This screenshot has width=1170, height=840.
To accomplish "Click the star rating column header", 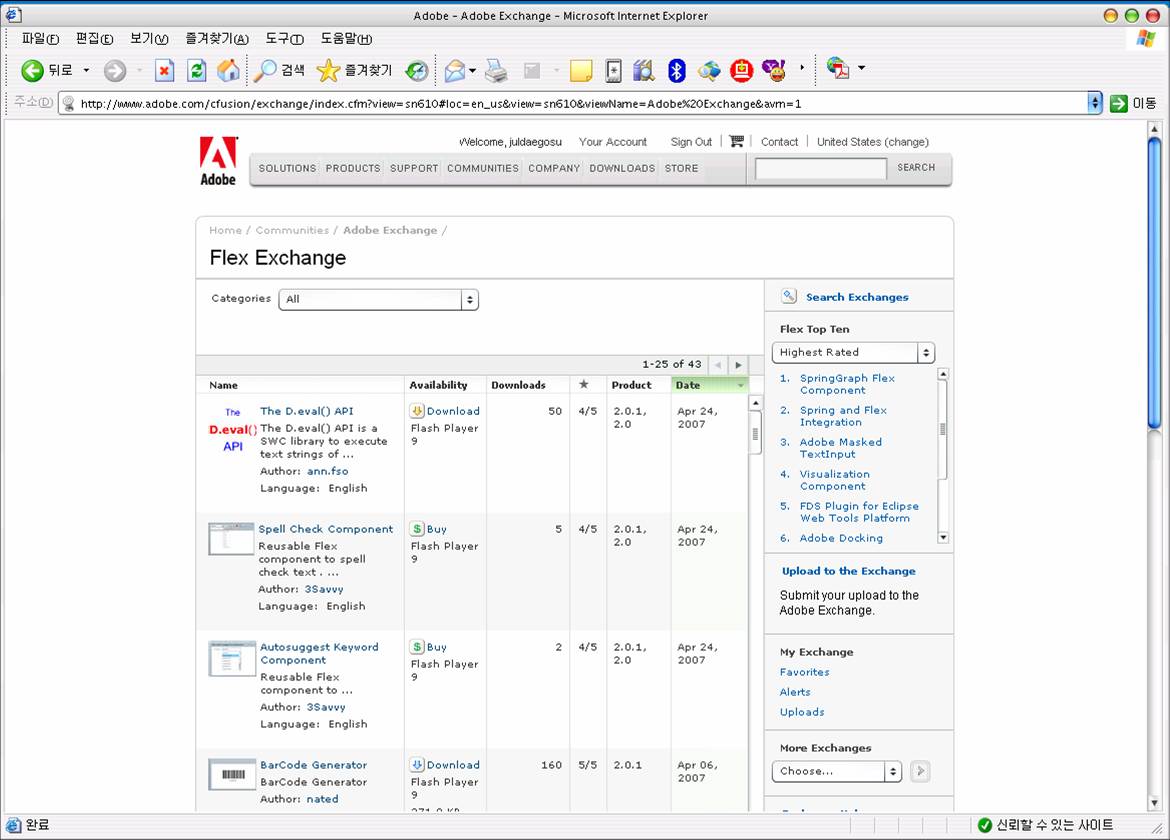I will point(584,384).
